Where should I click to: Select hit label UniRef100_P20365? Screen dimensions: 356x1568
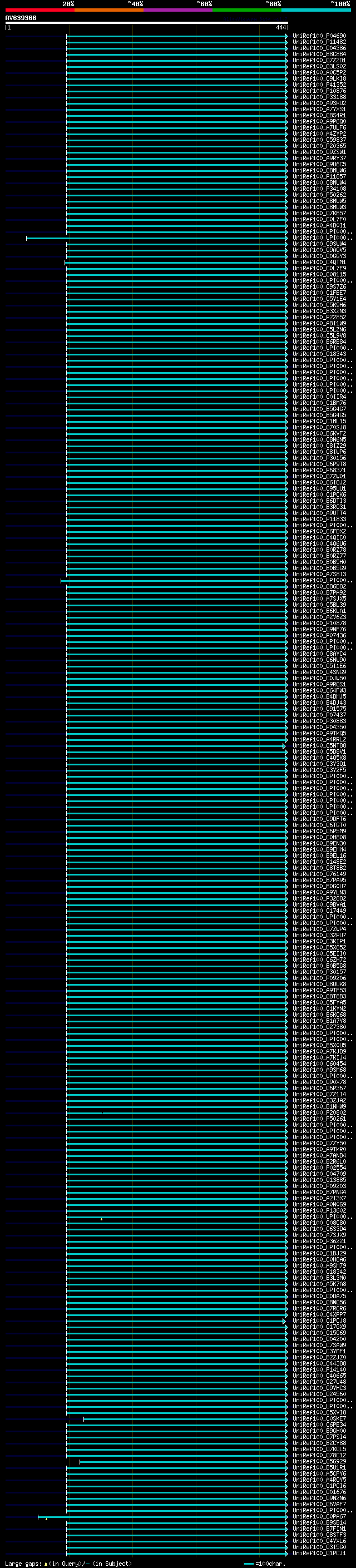pos(319,146)
